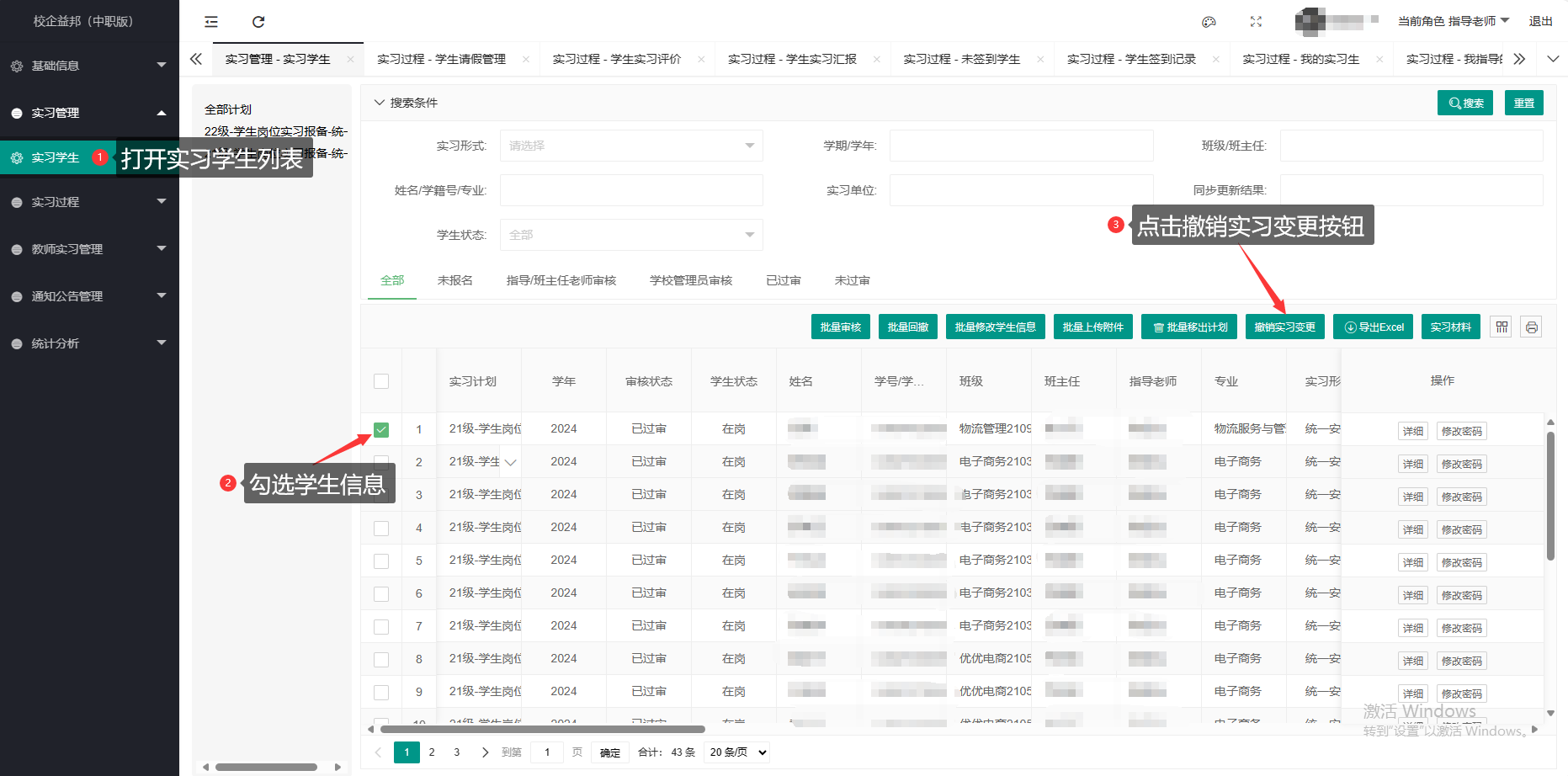This screenshot has width=1568, height=776.
Task: Click the 姓名/学籍号/专业 input field
Action: pyautogui.click(x=631, y=190)
